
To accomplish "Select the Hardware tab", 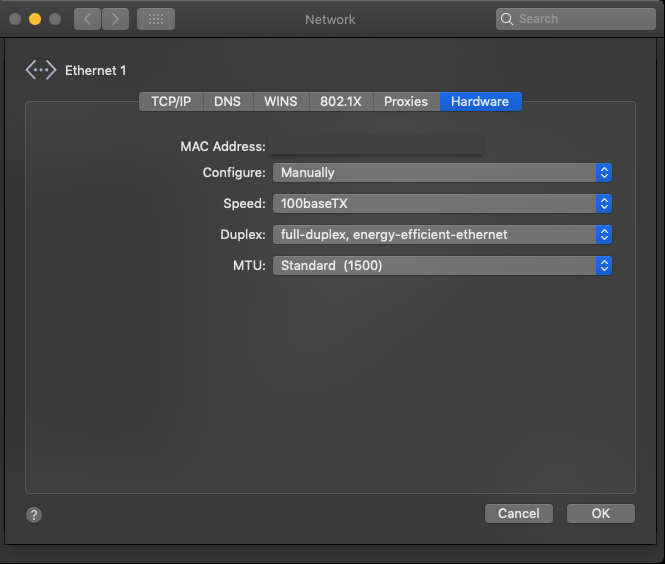I will (481, 102).
